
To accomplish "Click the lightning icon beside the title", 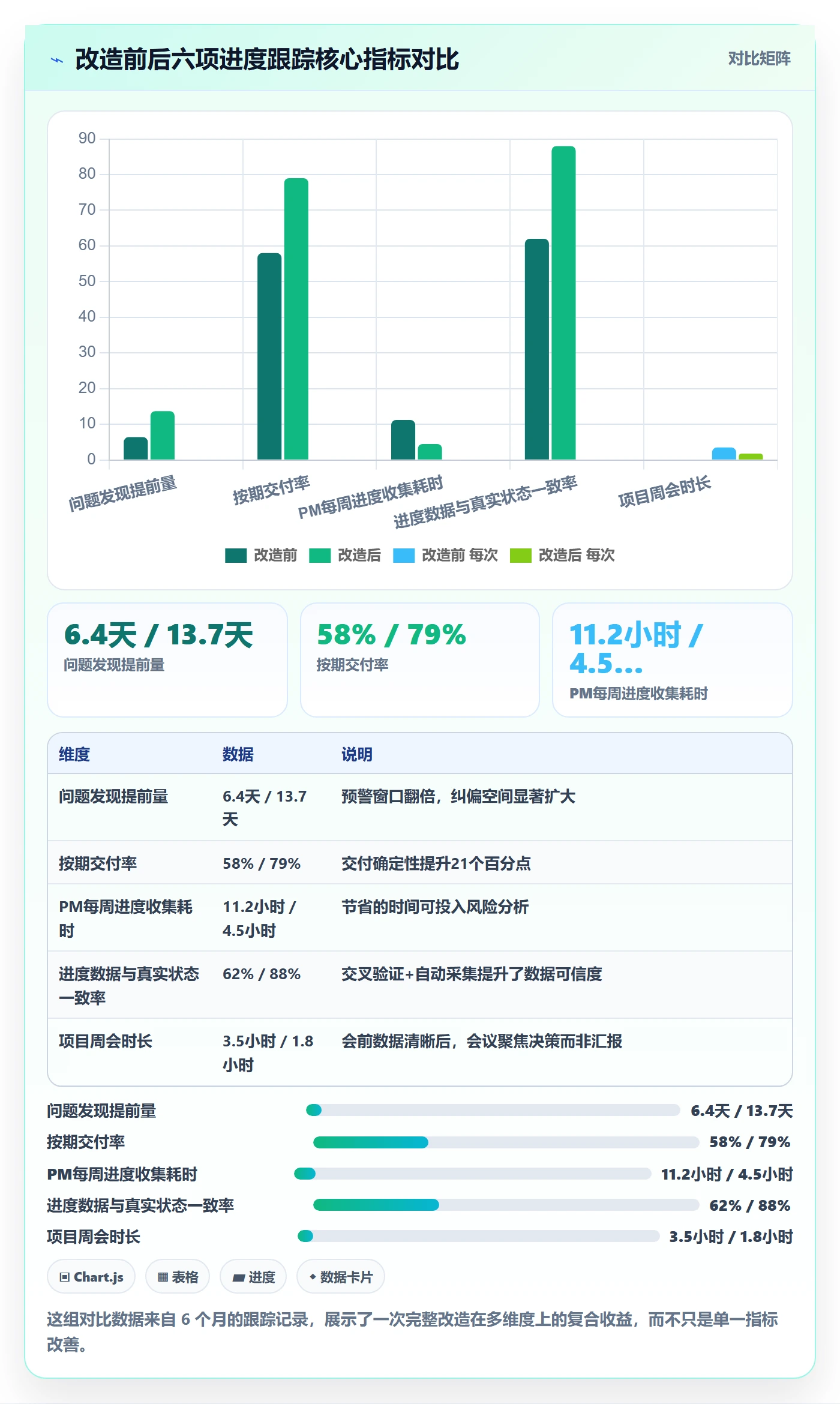I will pos(57,60).
